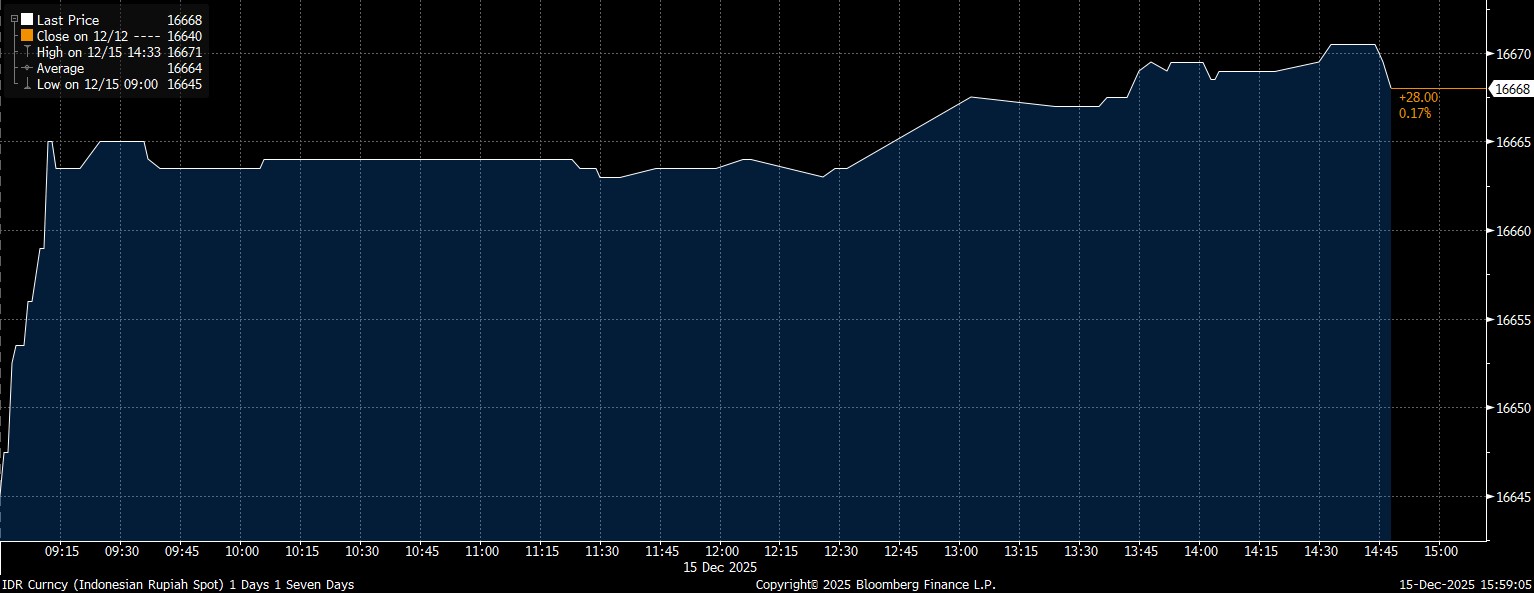The image size is (1534, 593).
Task: Click the 15 Dec 2025 date label
Action: point(721,567)
